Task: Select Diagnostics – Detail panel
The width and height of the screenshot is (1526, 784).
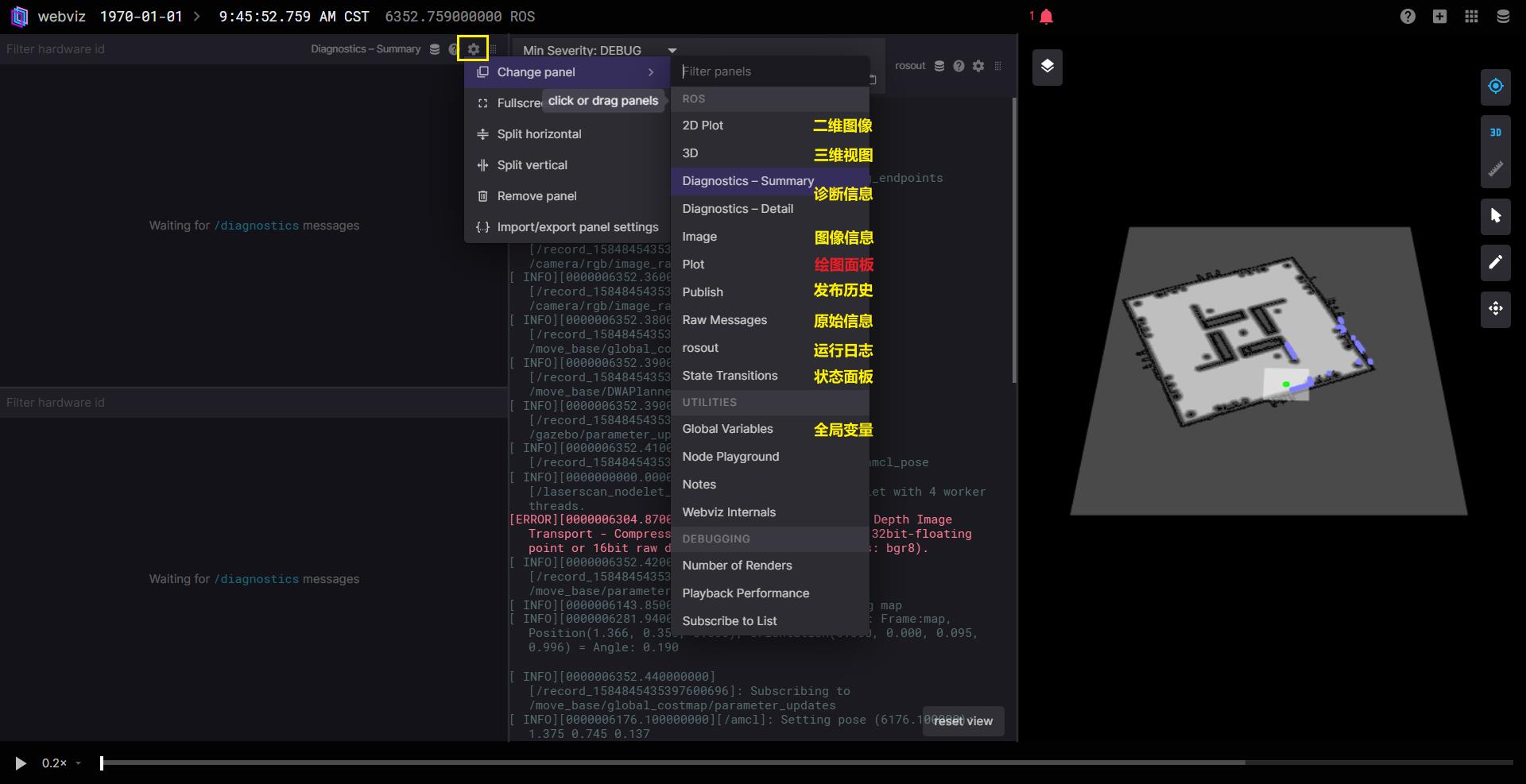Action: click(x=770, y=209)
